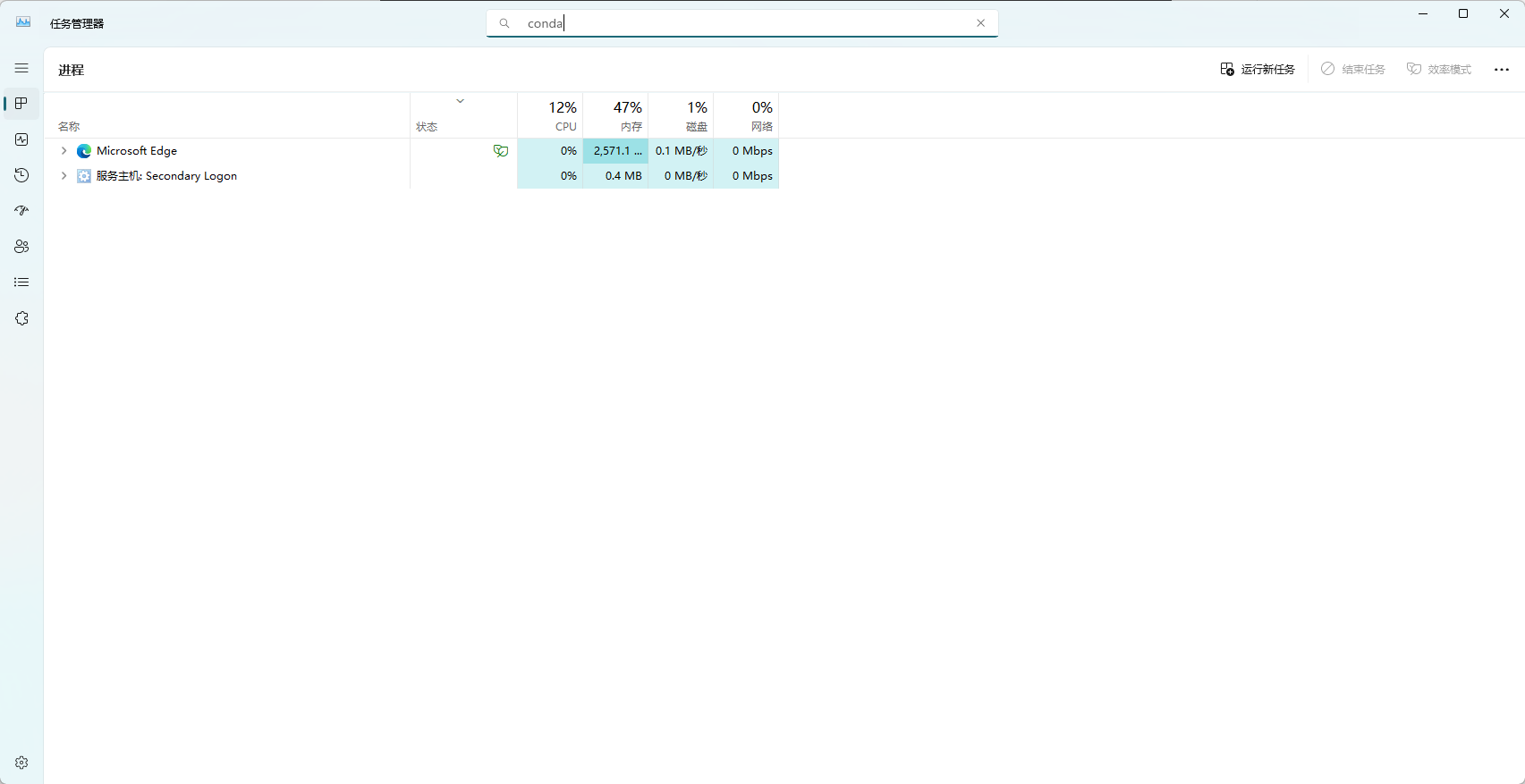Expand the Secondary Logon service host group

(64, 176)
